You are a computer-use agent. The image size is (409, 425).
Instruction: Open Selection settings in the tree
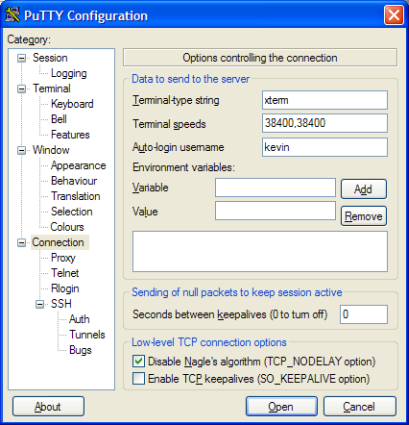pos(72,211)
